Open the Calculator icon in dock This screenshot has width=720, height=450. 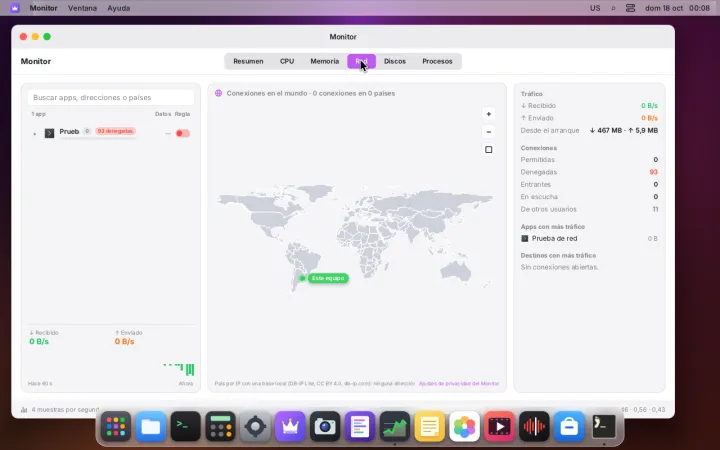click(220, 427)
